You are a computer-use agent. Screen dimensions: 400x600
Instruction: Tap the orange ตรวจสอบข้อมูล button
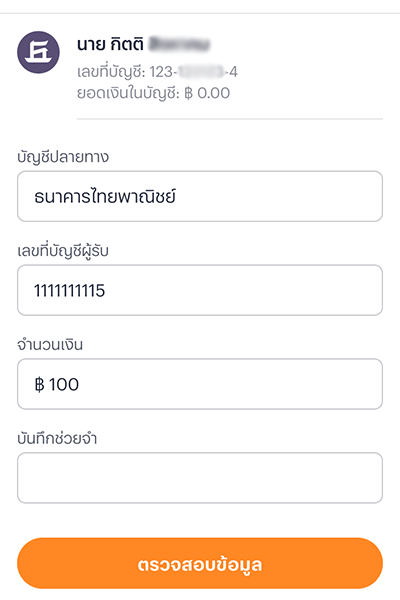click(x=200, y=563)
